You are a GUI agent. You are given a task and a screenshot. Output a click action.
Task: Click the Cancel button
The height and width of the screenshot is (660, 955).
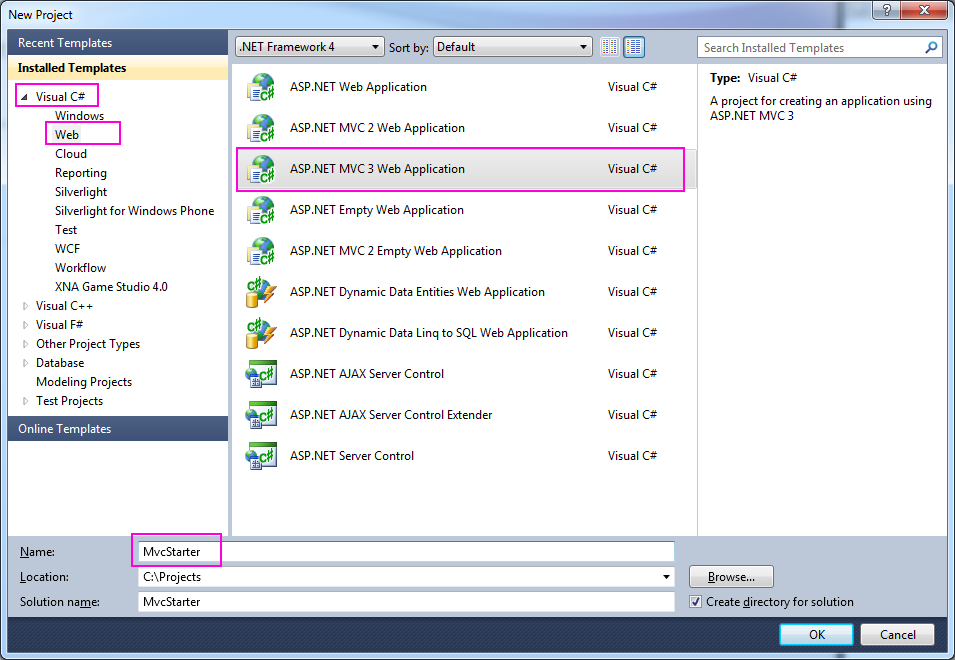click(897, 634)
